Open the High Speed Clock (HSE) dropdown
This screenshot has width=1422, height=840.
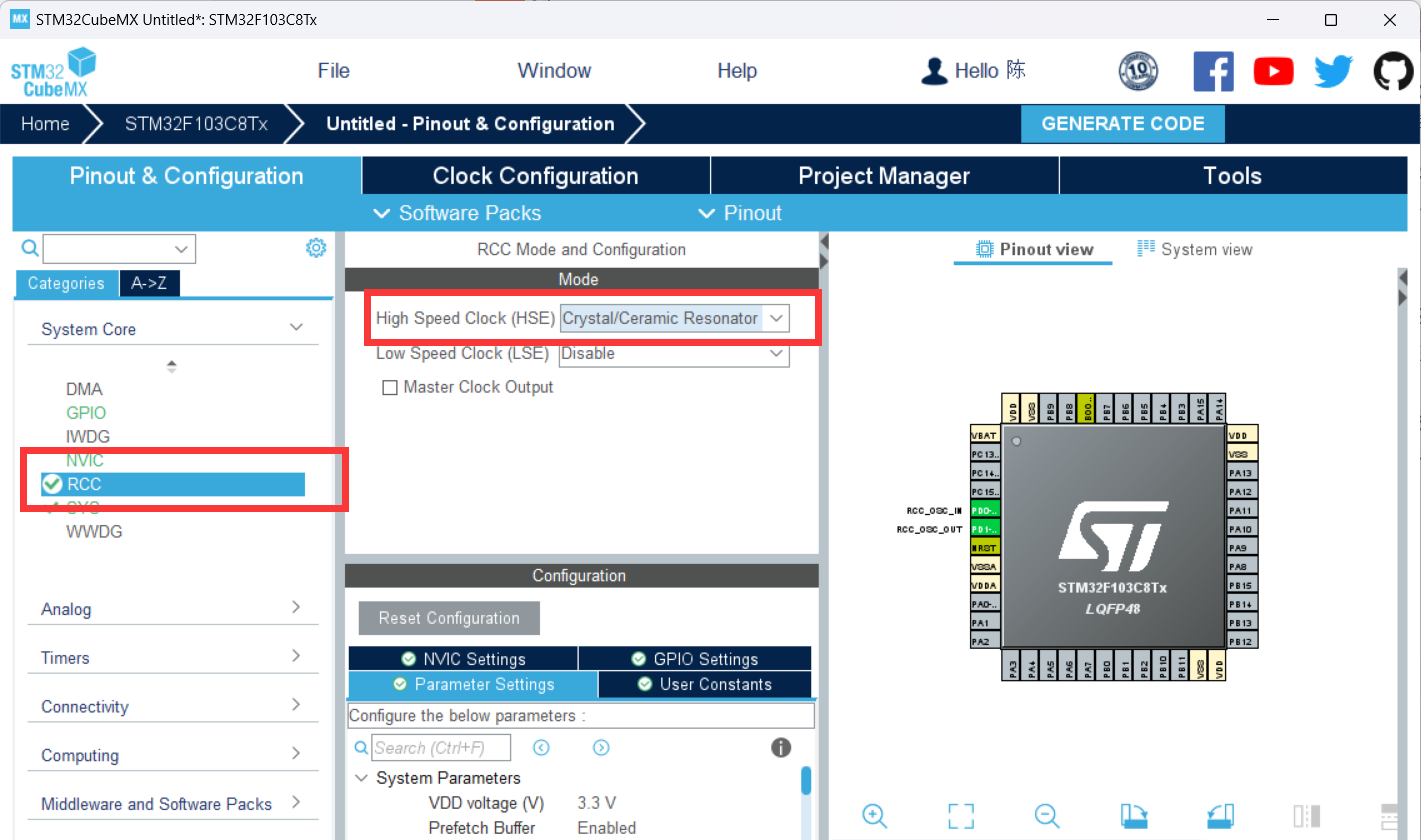pyautogui.click(x=776, y=318)
